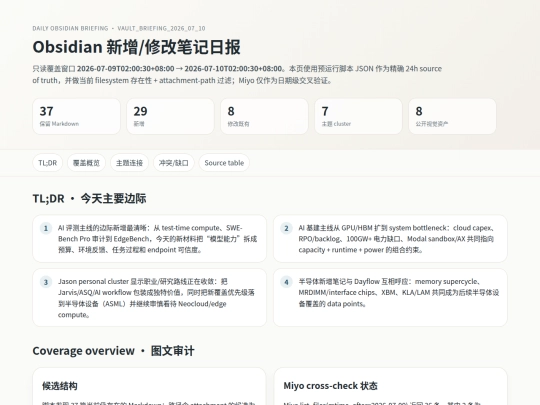Click the 8 公开视觉资产 stat card
Viewport: 540px width, 405px height.
[x=453, y=116]
